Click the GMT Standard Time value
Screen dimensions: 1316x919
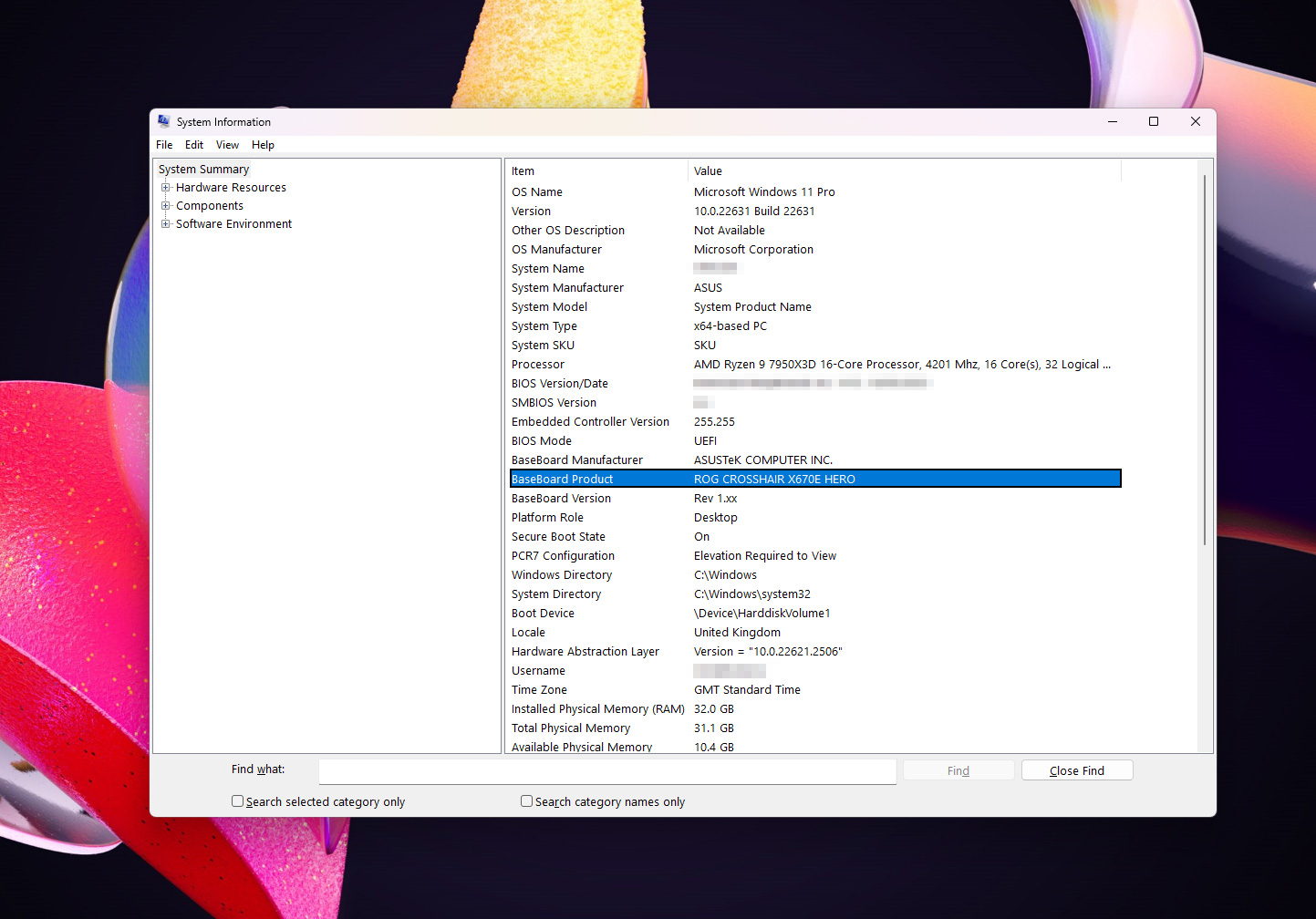747,690
